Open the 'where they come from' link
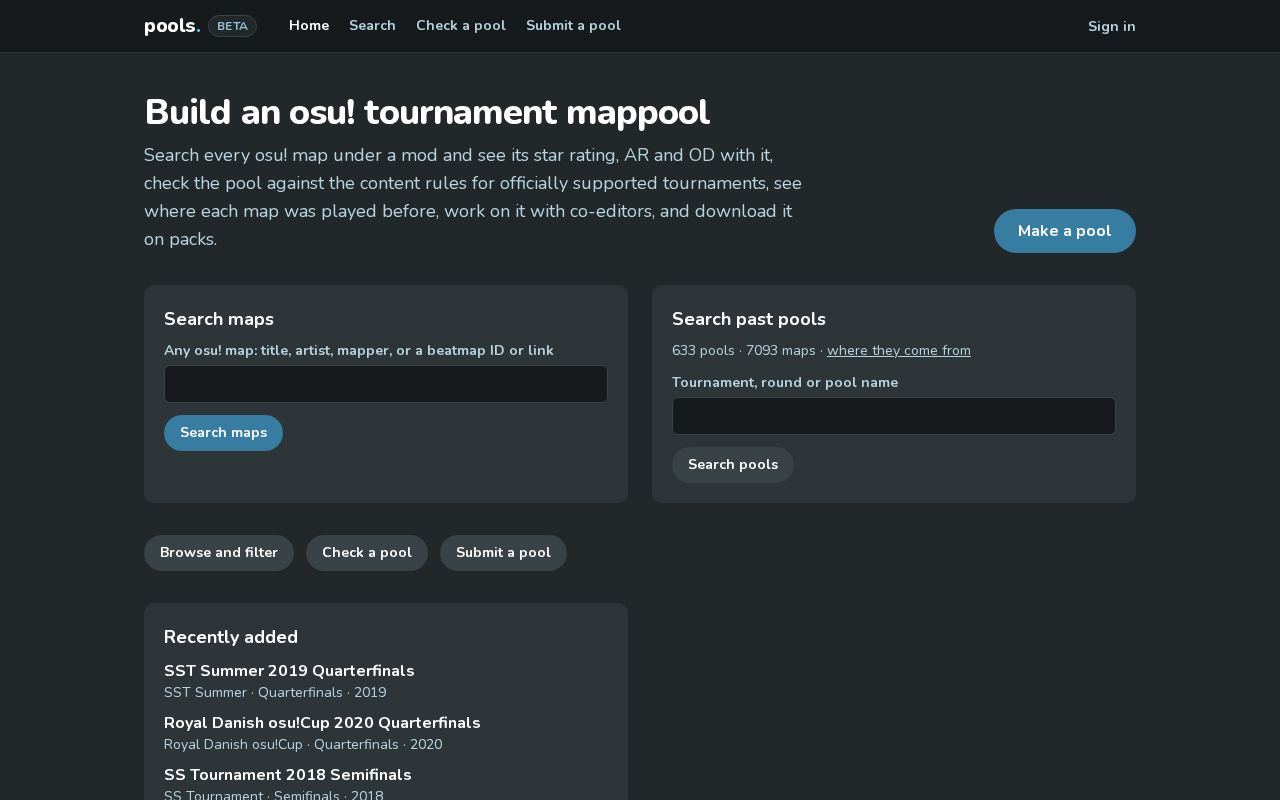Viewport: 1280px width, 800px height. pos(899,350)
